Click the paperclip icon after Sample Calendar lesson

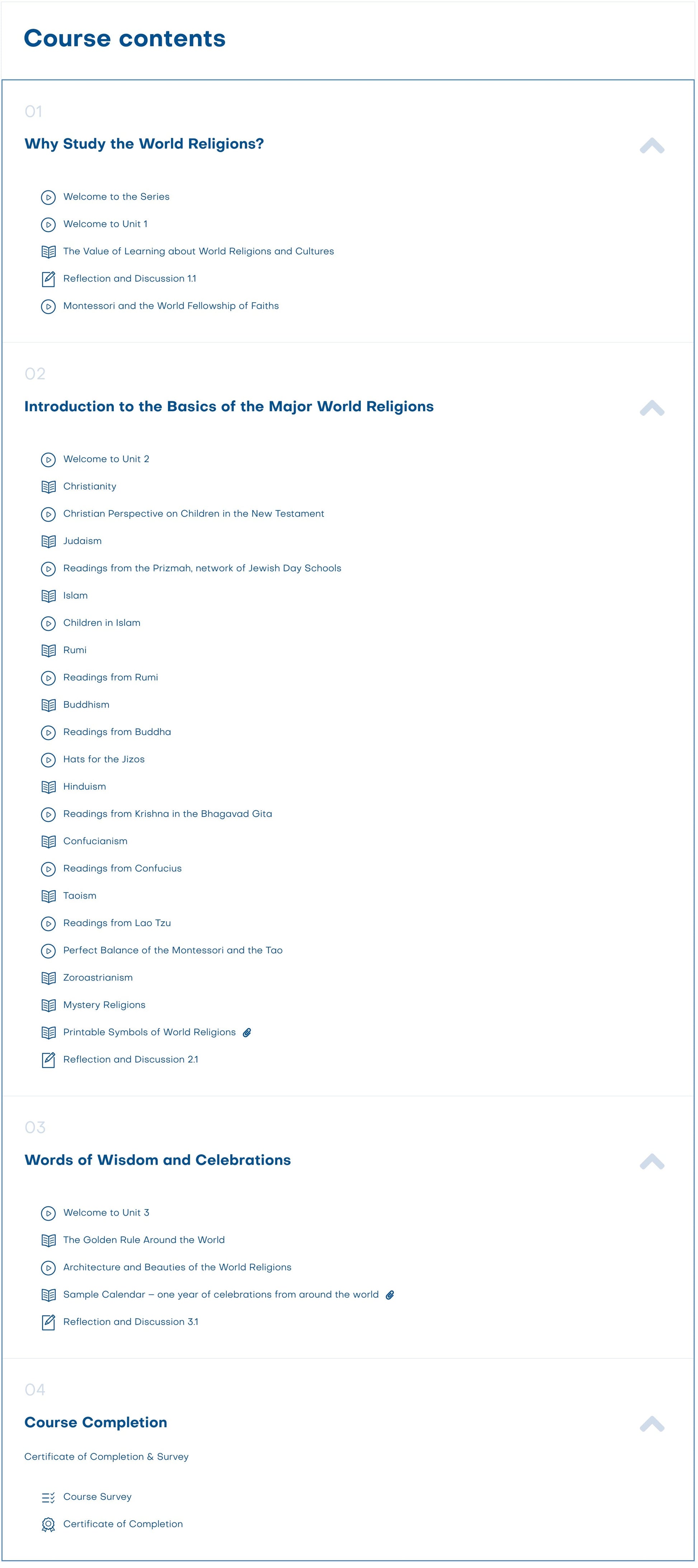point(390,1295)
